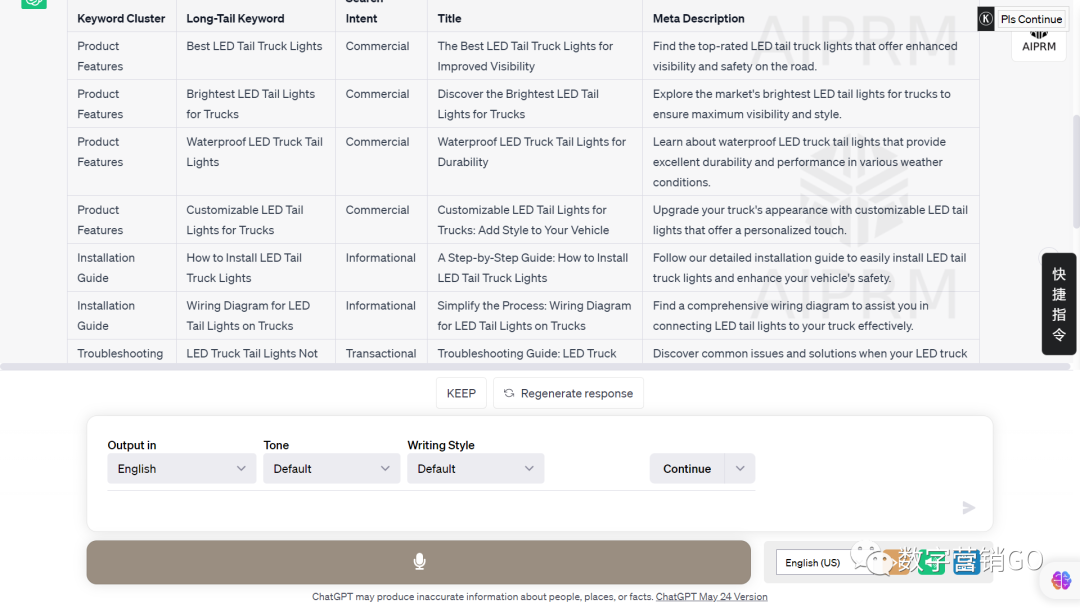The width and height of the screenshot is (1080, 608).
Task: Open the Tone Default dropdown
Action: pyautogui.click(x=331, y=468)
